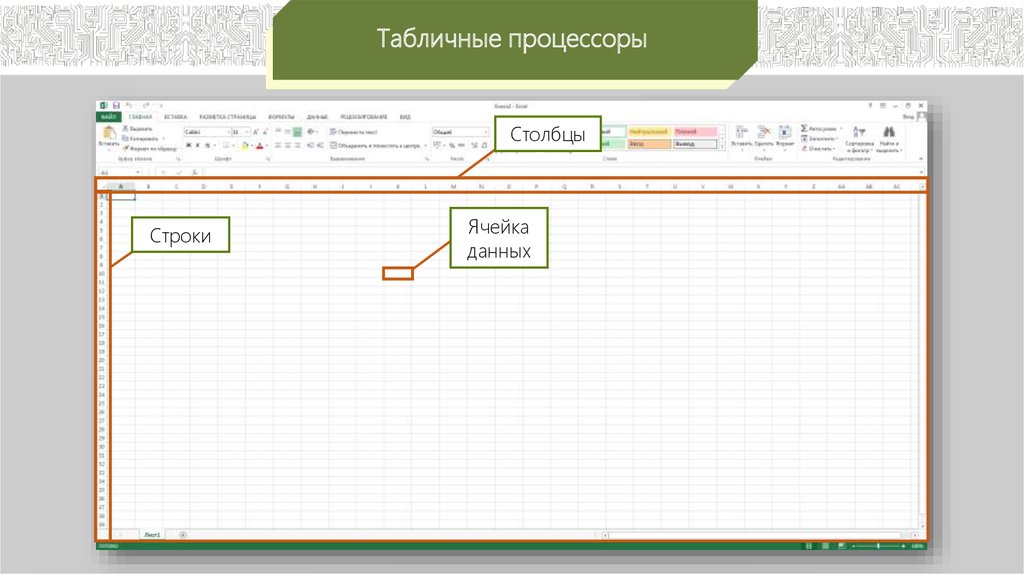The image size is (1024, 574).
Task: Open the font size 11 dropdown
Action: [247, 132]
